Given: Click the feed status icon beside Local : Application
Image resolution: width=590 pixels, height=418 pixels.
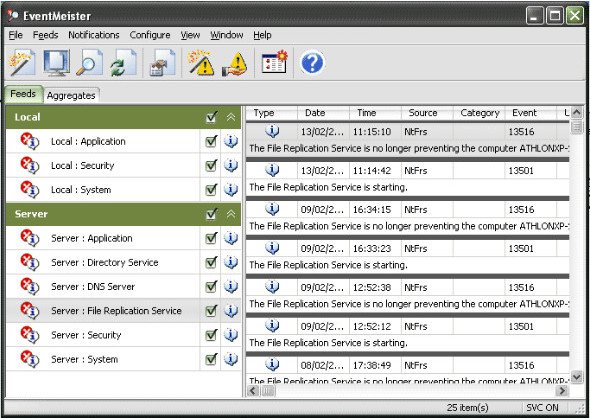Looking at the screenshot, I should 30,141.
